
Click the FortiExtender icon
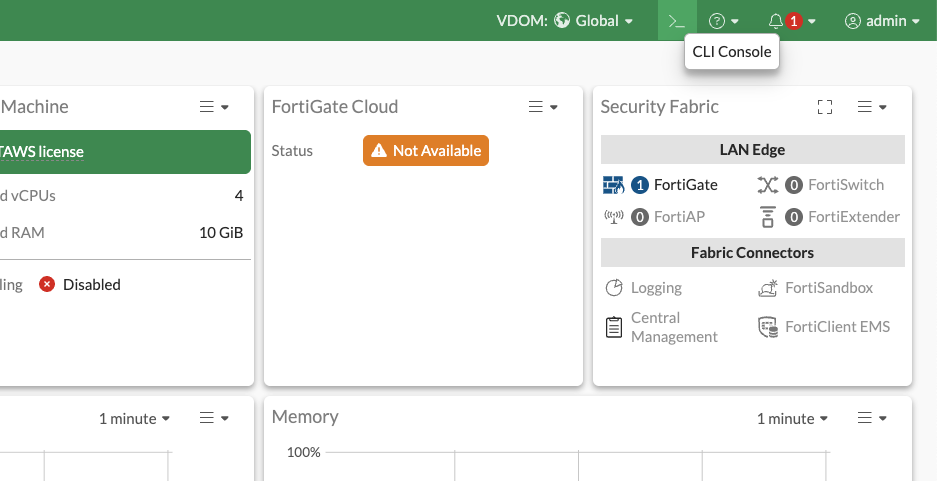768,217
